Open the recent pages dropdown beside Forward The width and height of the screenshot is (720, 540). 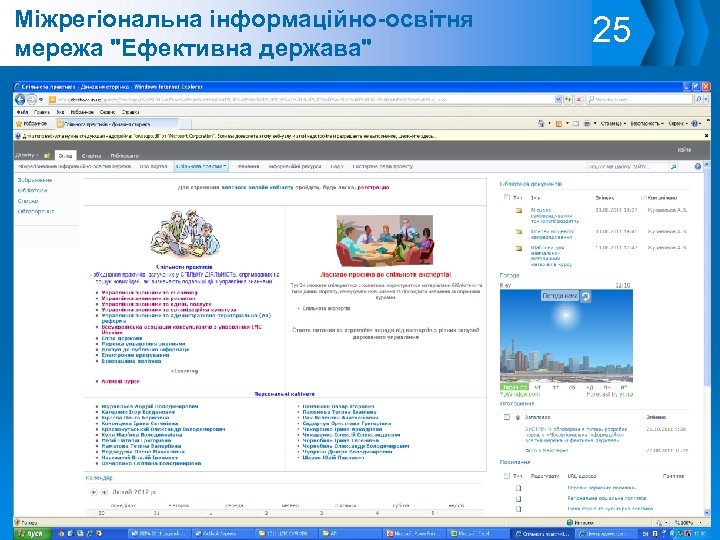point(41,99)
